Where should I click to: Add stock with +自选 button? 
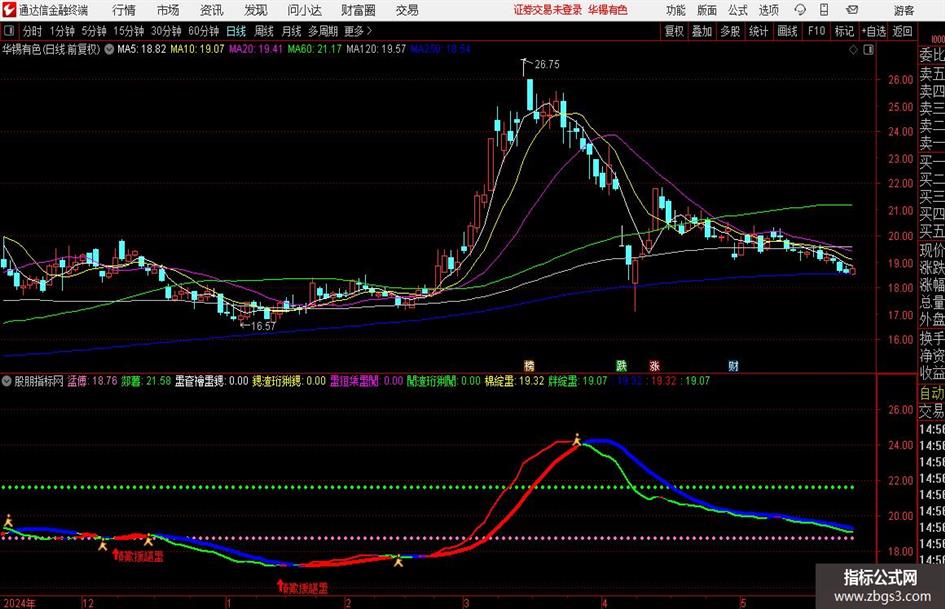tap(873, 31)
